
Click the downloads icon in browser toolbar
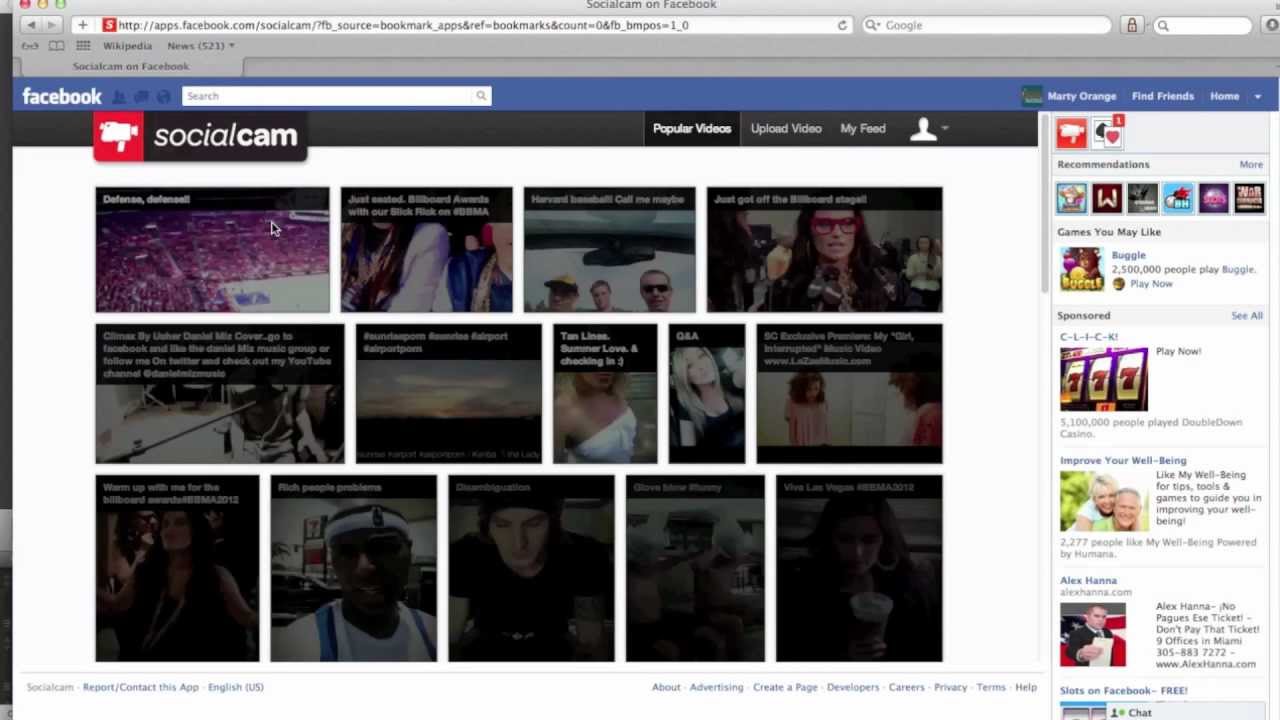1272,25
